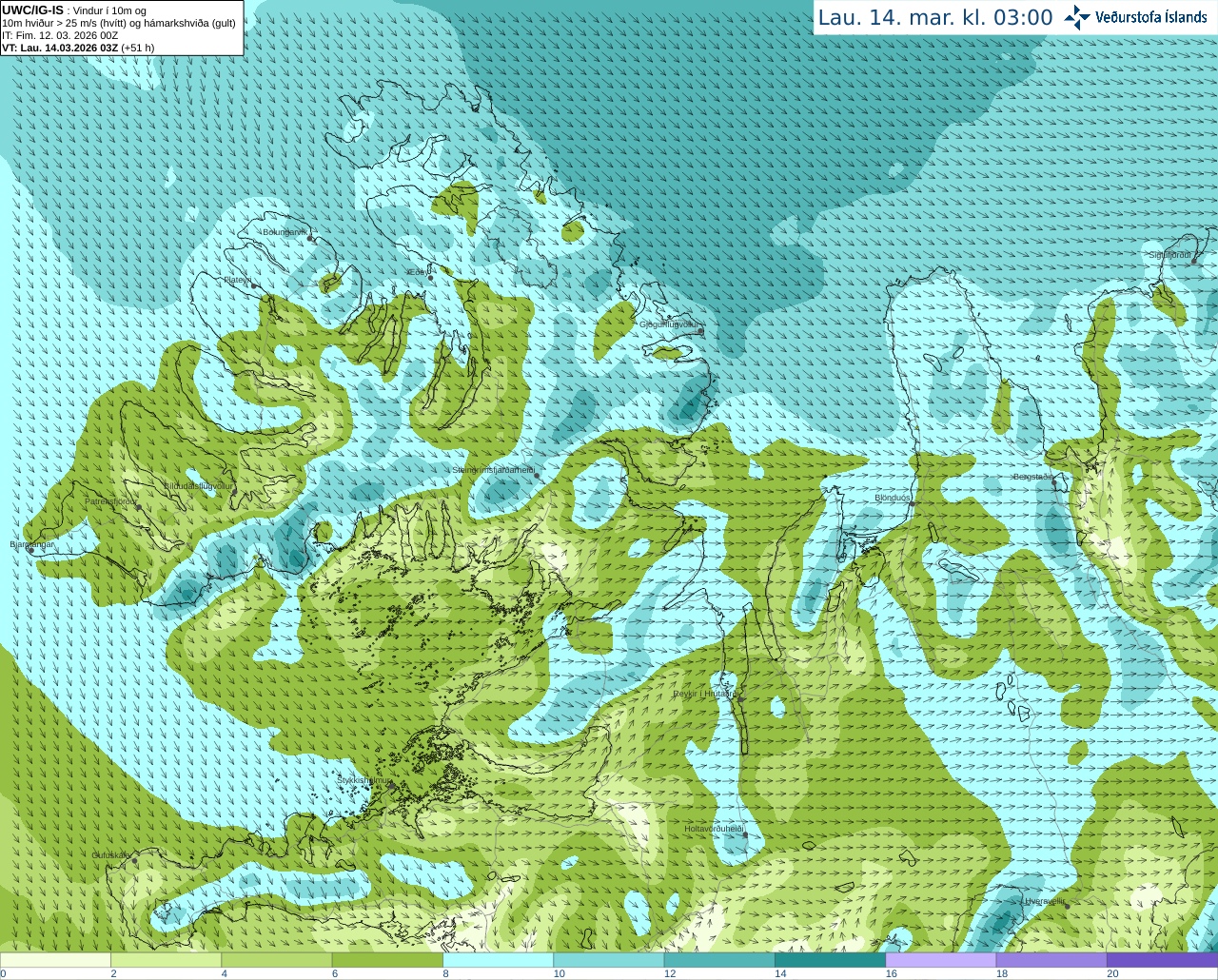This screenshot has width=1218, height=980.
Task: Click the Veðurstofa Íslands logo text
Action: pyautogui.click(x=1151, y=17)
